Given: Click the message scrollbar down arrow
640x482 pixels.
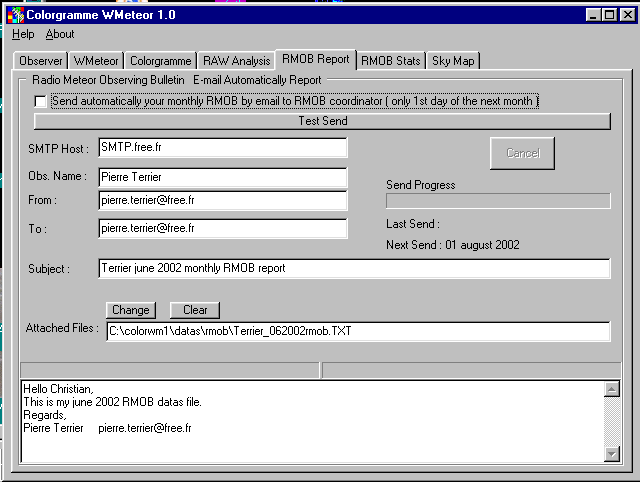Looking at the screenshot, I should click(612, 454).
